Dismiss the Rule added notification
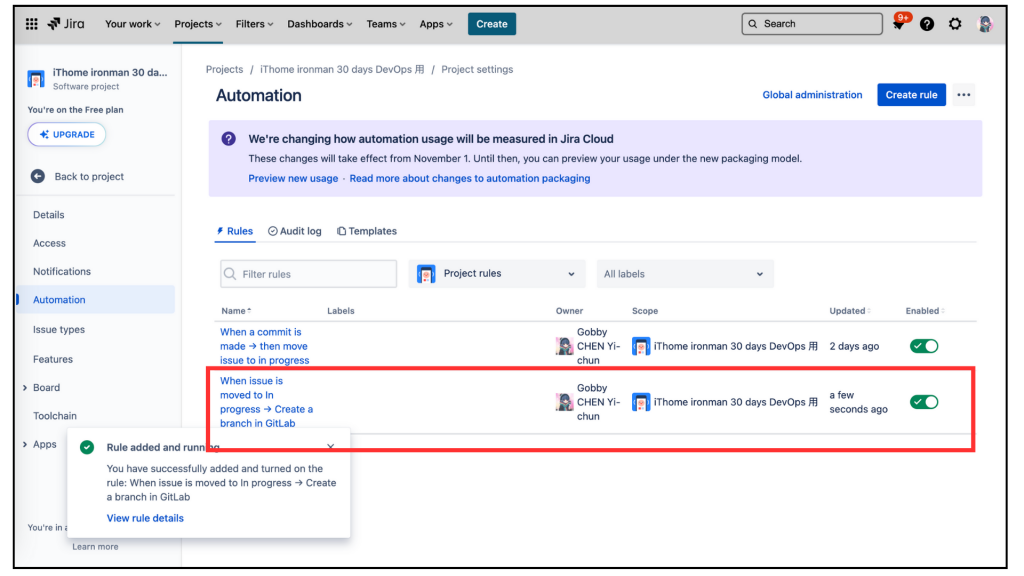 330,447
